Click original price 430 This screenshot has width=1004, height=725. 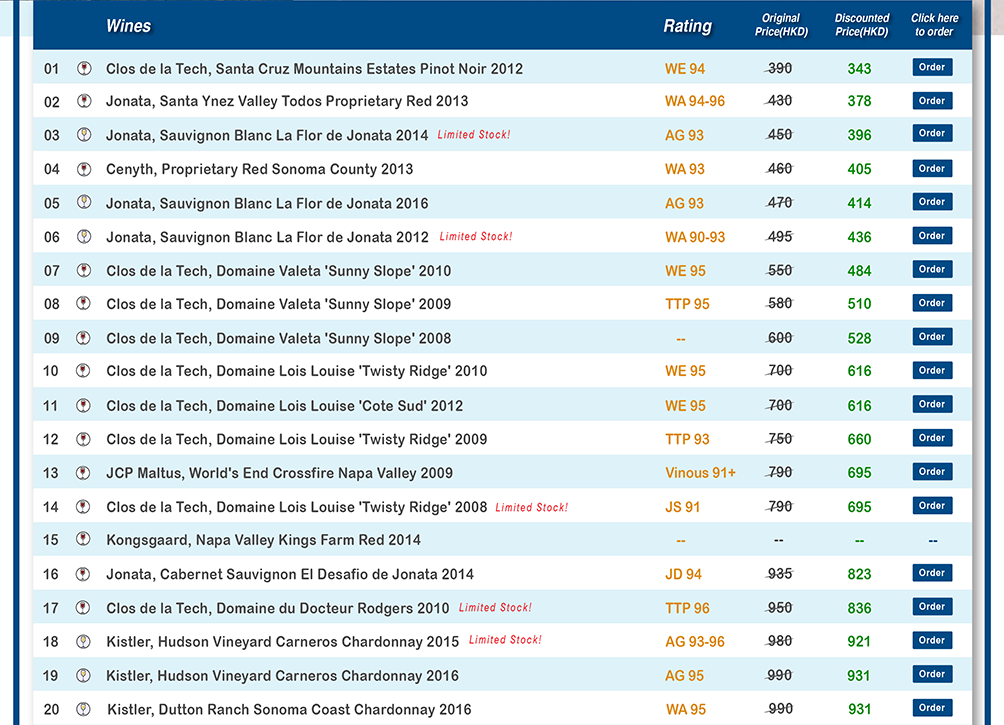tap(780, 101)
